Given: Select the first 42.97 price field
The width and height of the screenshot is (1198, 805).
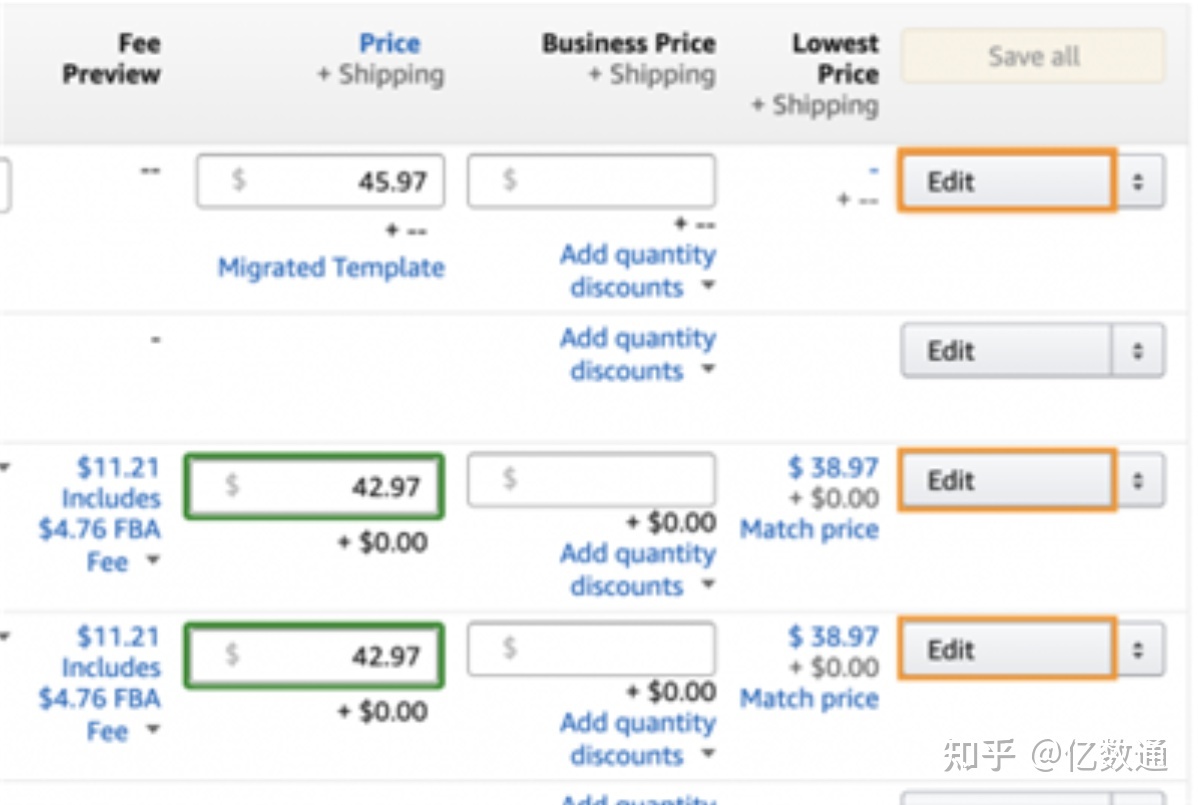Looking at the screenshot, I should pos(314,486).
